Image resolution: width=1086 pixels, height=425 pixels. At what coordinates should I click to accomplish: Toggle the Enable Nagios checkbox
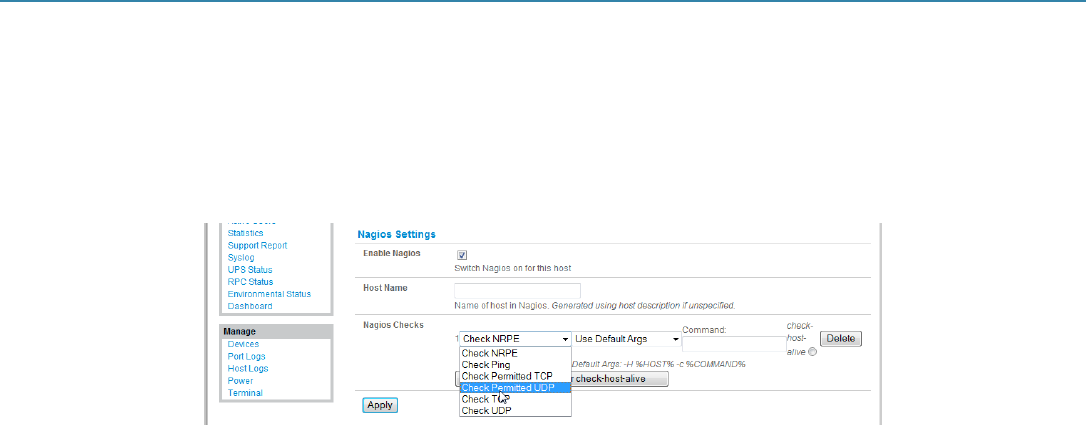pos(462,255)
